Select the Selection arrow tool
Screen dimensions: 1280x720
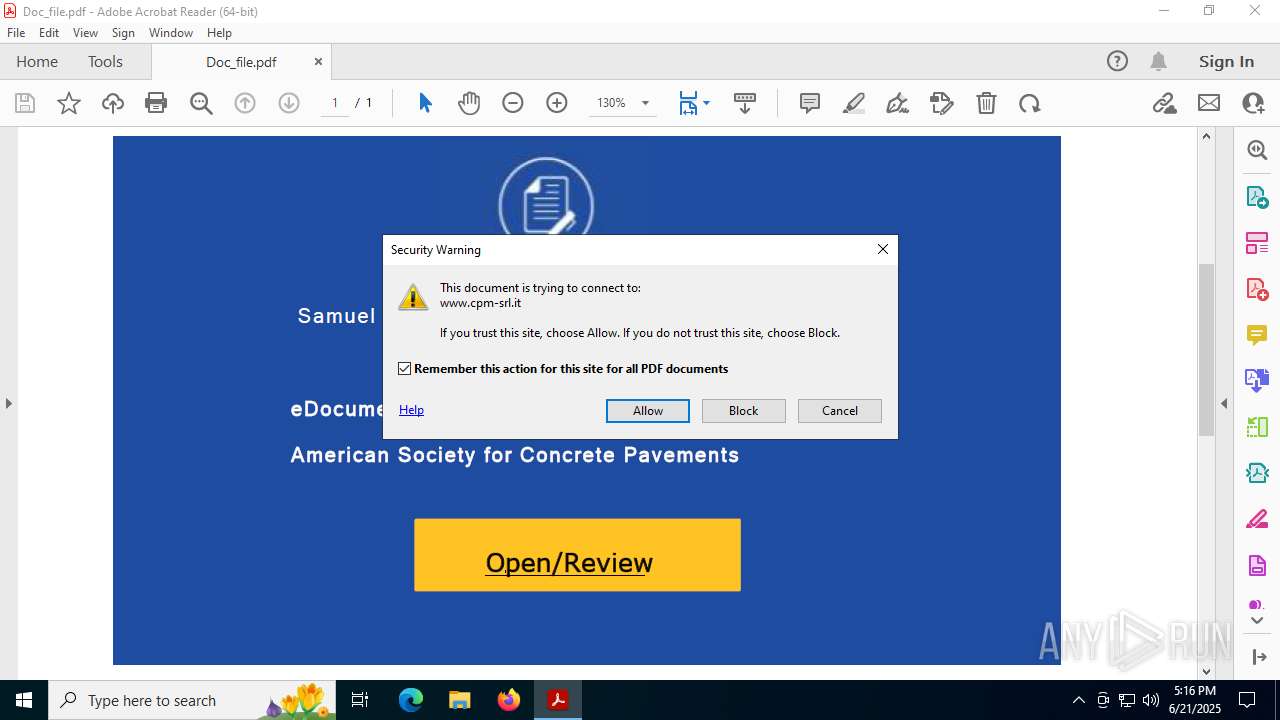(425, 103)
